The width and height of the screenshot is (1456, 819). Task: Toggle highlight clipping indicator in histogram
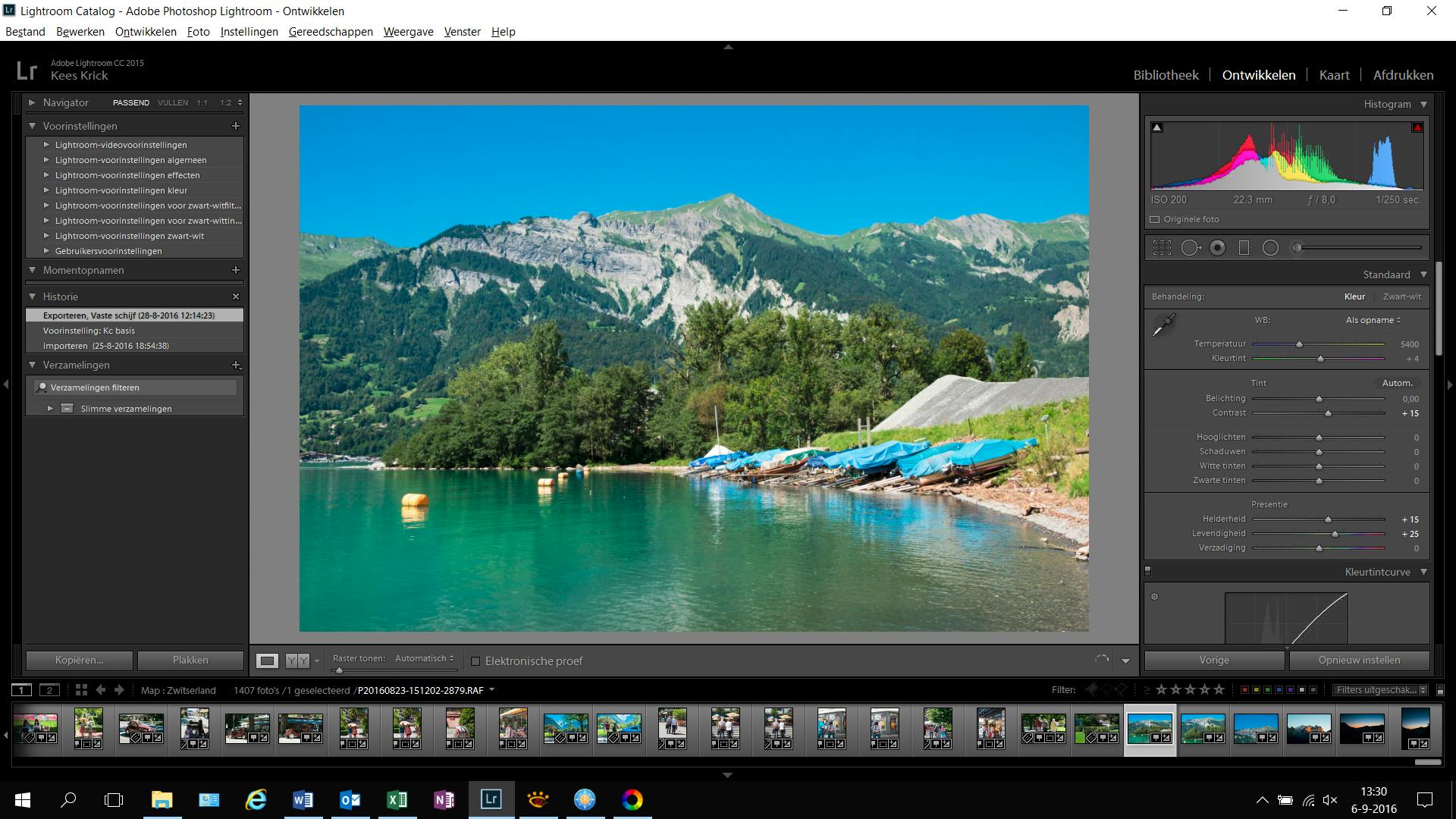(x=1417, y=127)
